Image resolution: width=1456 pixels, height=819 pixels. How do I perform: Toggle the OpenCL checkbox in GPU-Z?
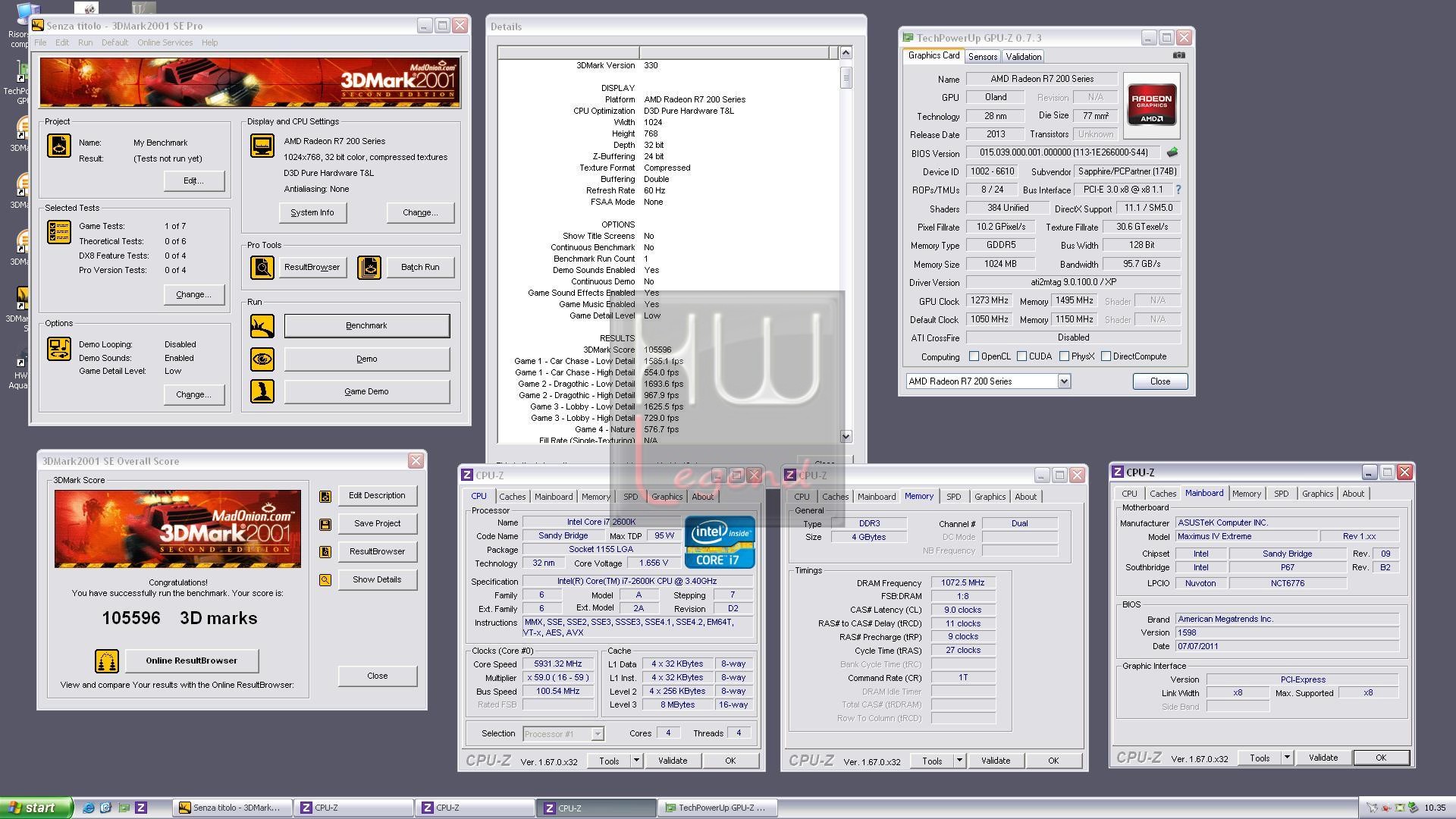(x=974, y=356)
